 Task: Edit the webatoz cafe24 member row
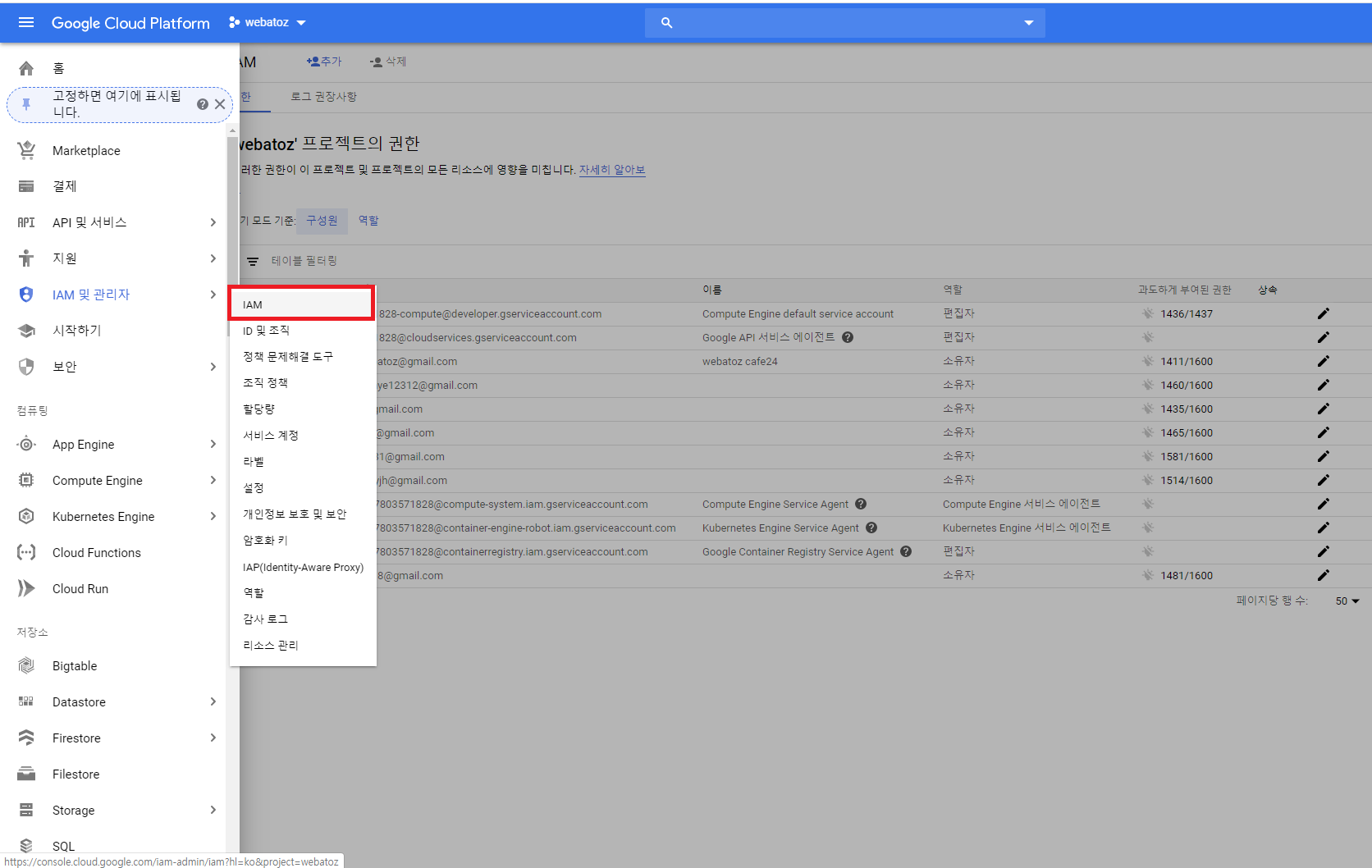[x=1323, y=362]
